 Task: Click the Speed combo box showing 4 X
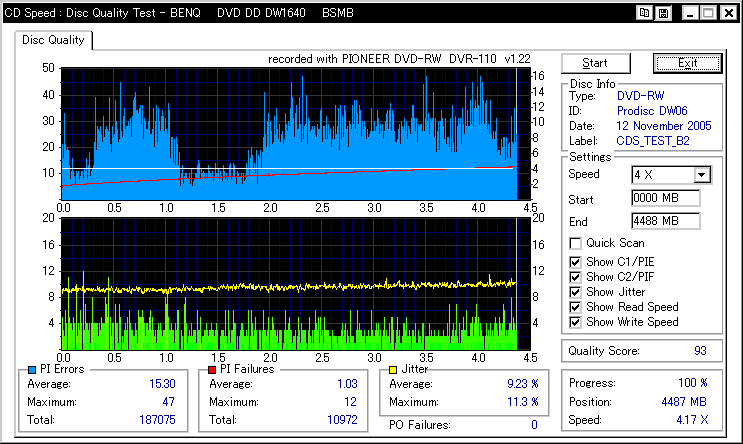tap(671, 175)
